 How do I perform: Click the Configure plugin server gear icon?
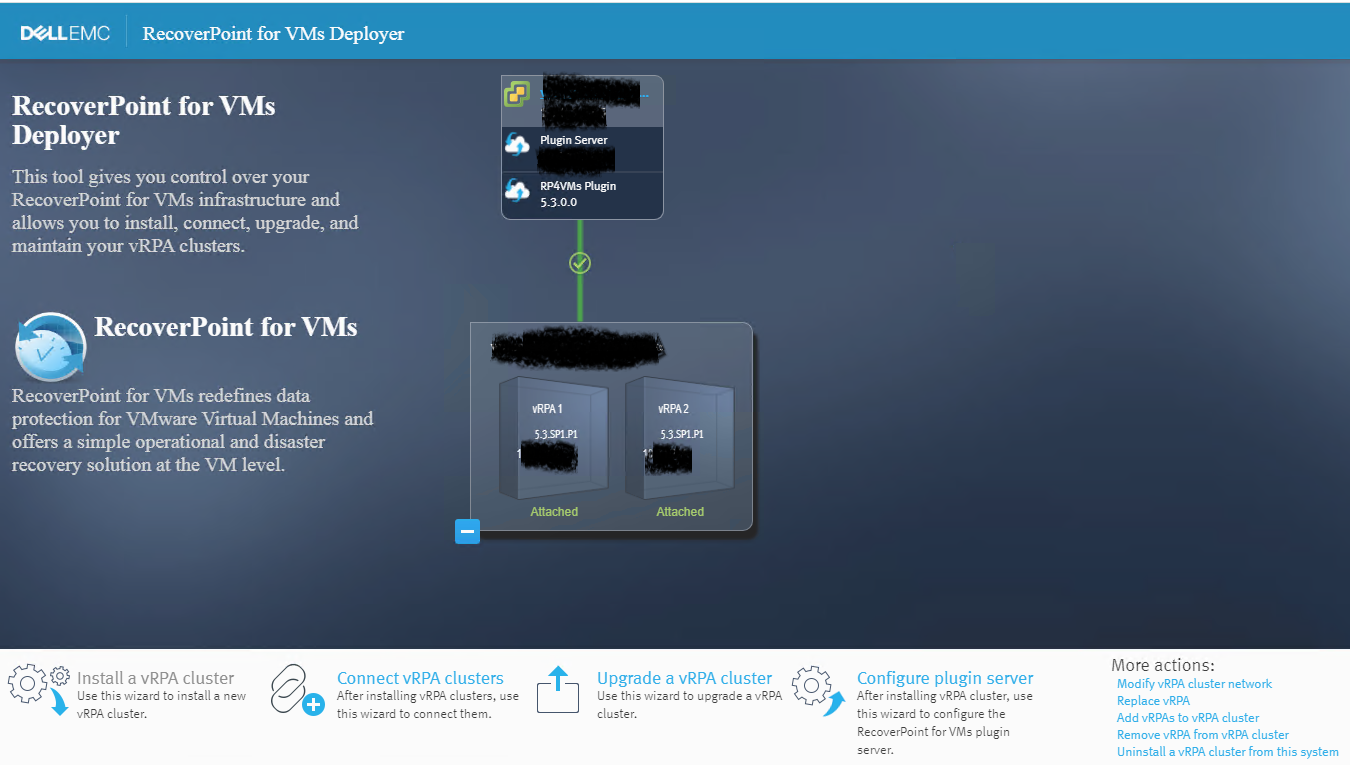pos(819,692)
